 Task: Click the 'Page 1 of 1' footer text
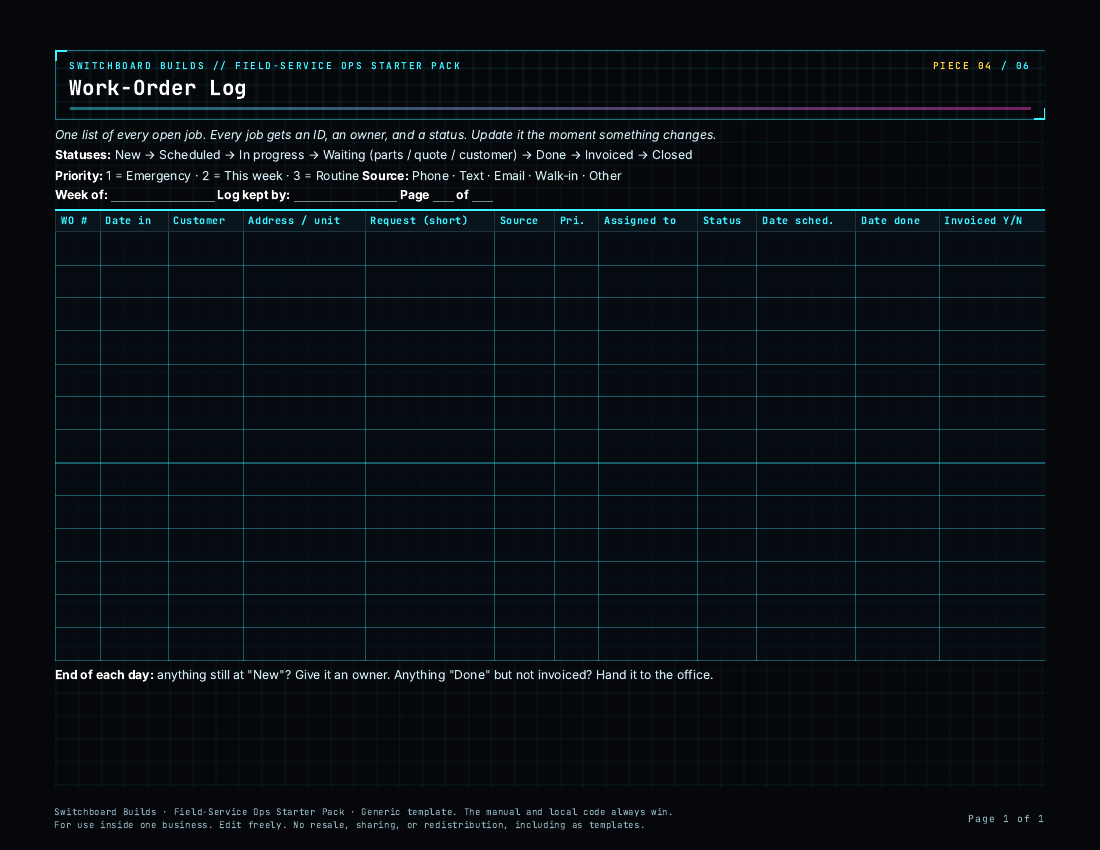(1005, 818)
